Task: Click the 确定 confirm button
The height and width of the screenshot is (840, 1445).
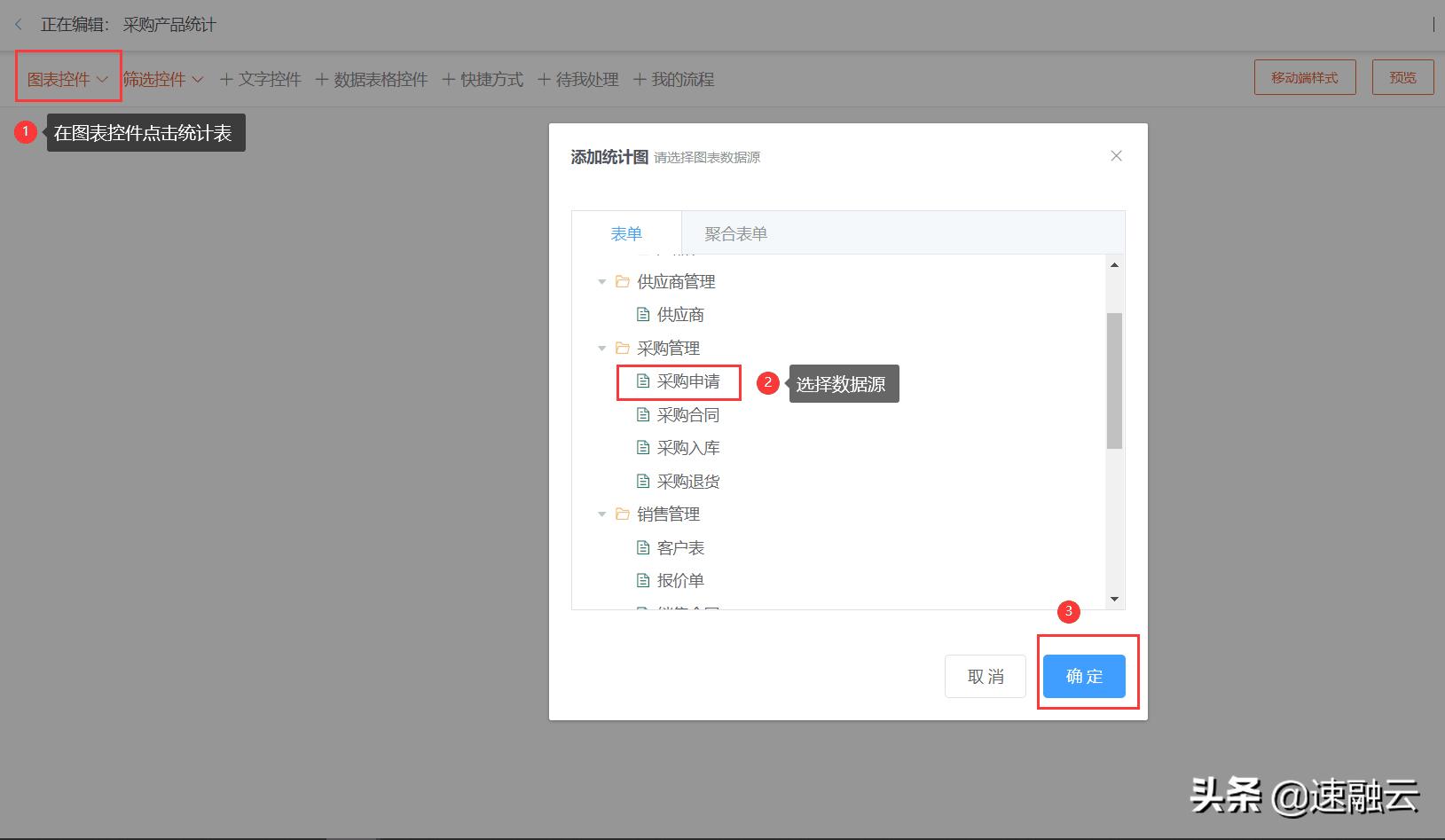Action: [1084, 676]
